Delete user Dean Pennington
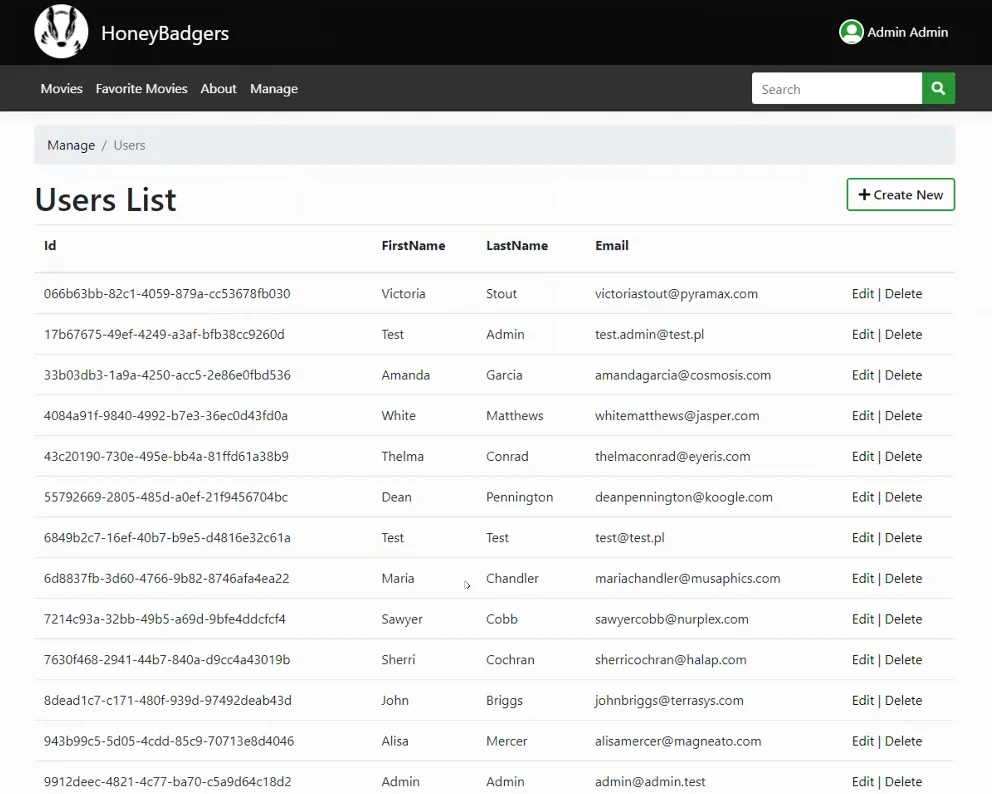This screenshot has width=992, height=794. tap(903, 497)
